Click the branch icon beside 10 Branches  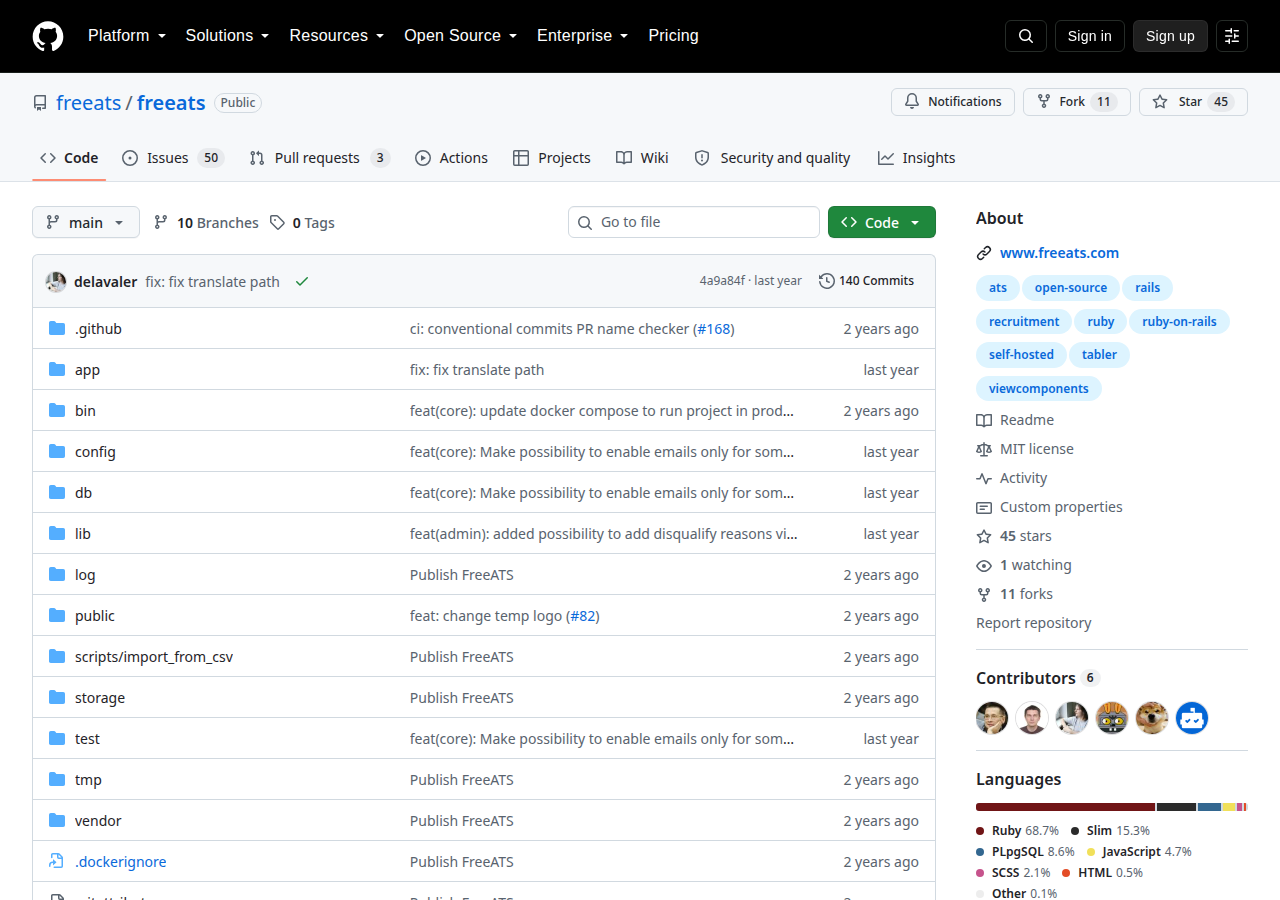coord(161,223)
